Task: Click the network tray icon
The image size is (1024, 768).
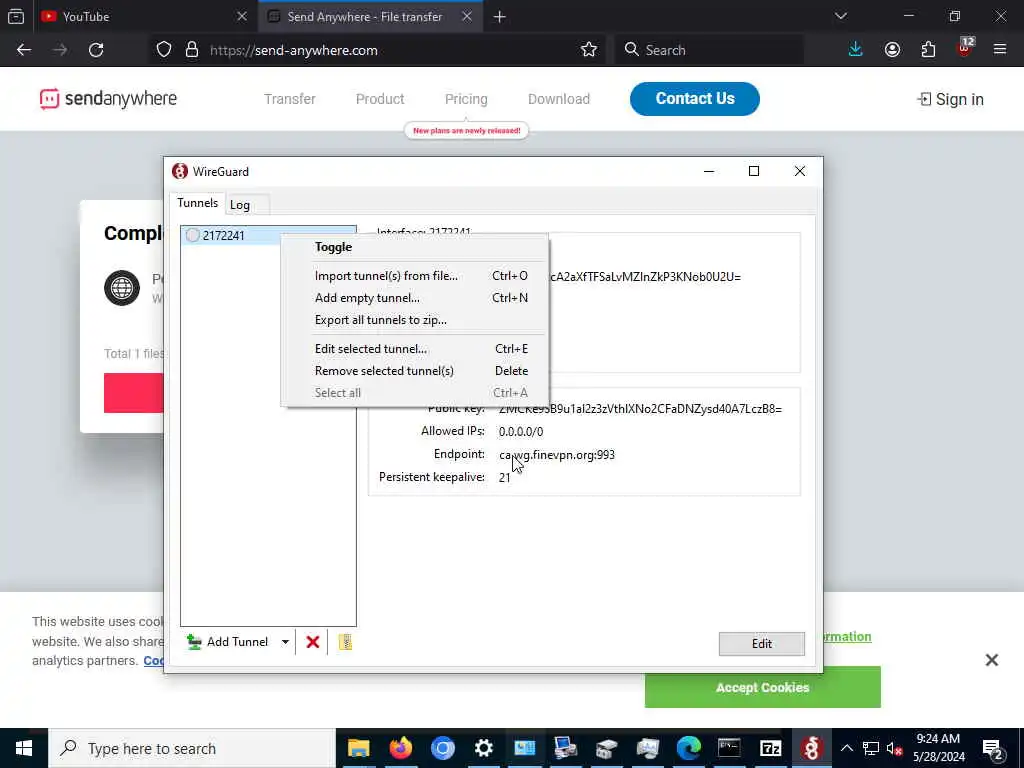Action: [871, 748]
